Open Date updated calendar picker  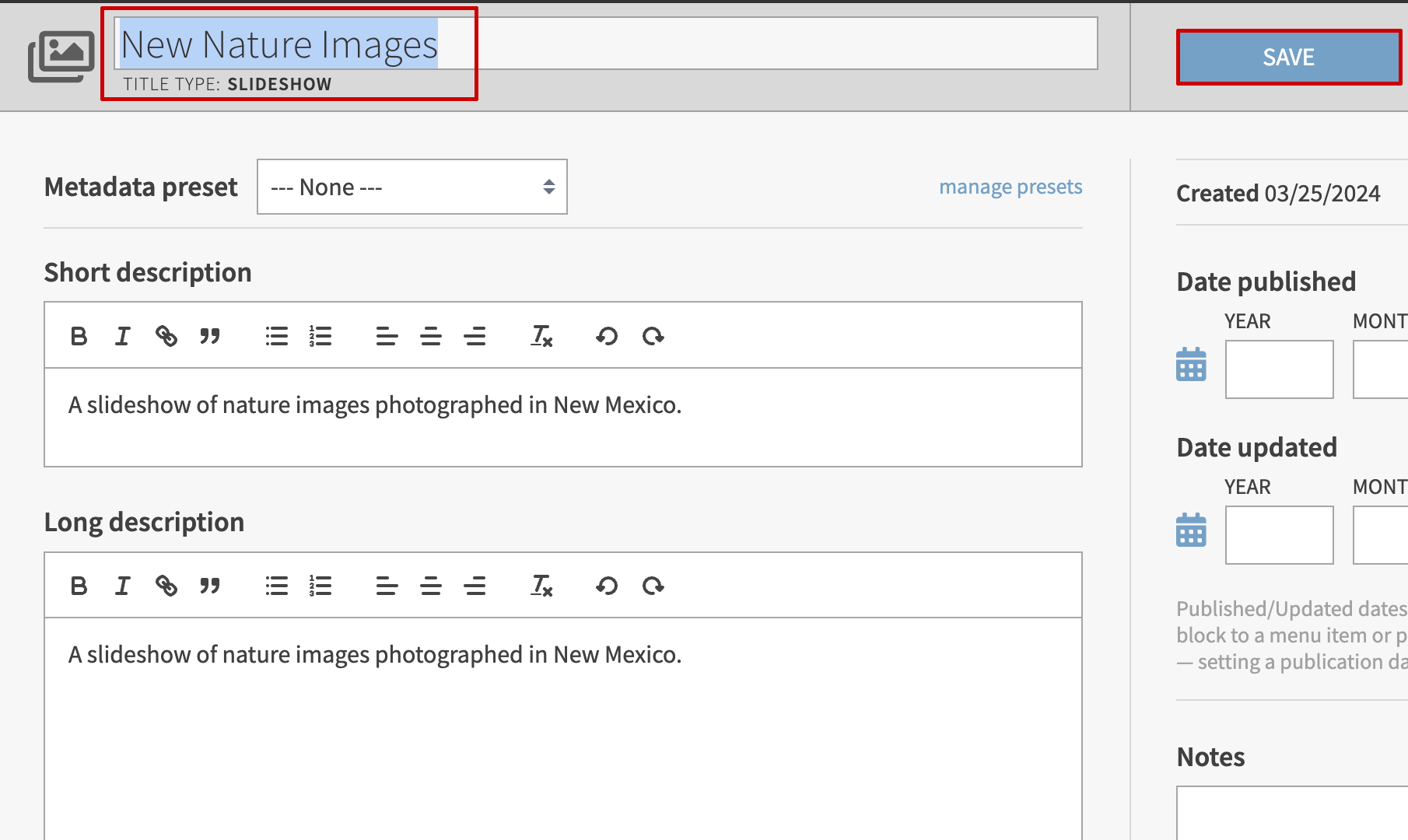pos(1191,530)
